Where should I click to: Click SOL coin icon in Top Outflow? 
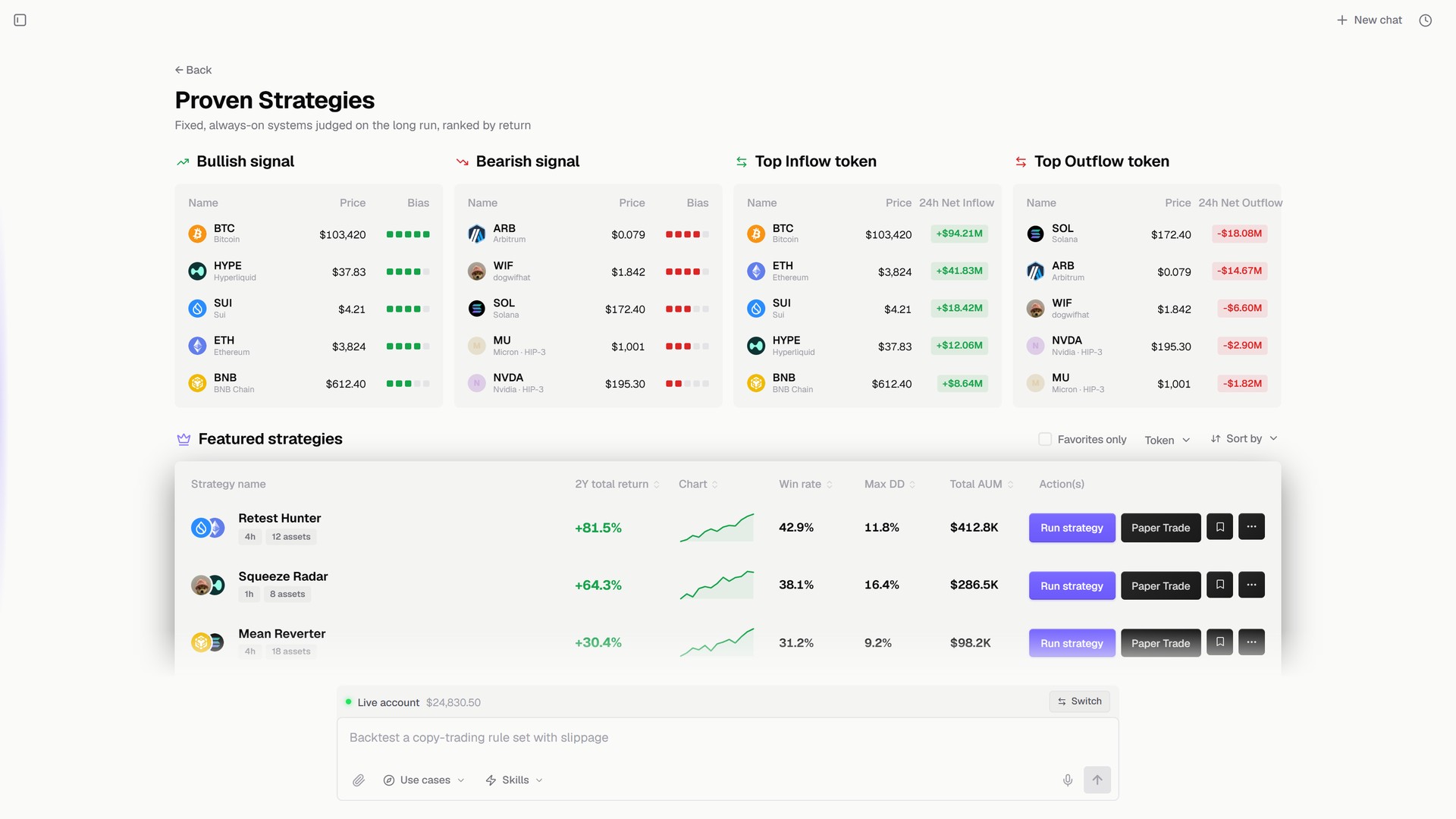(x=1035, y=234)
